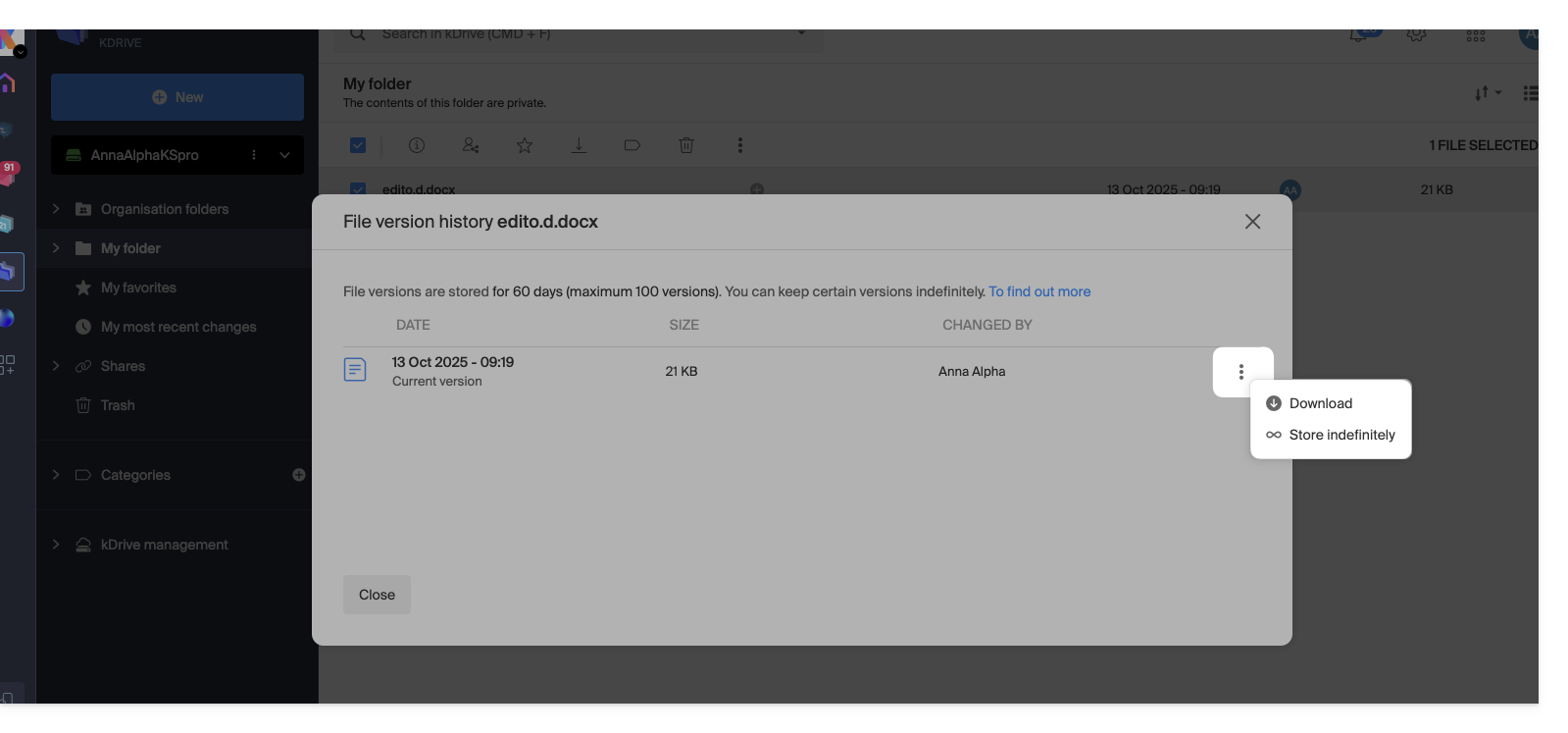Screen dimensions: 1568x733
Task: Click the info icon in toolbar
Action: (x=417, y=145)
